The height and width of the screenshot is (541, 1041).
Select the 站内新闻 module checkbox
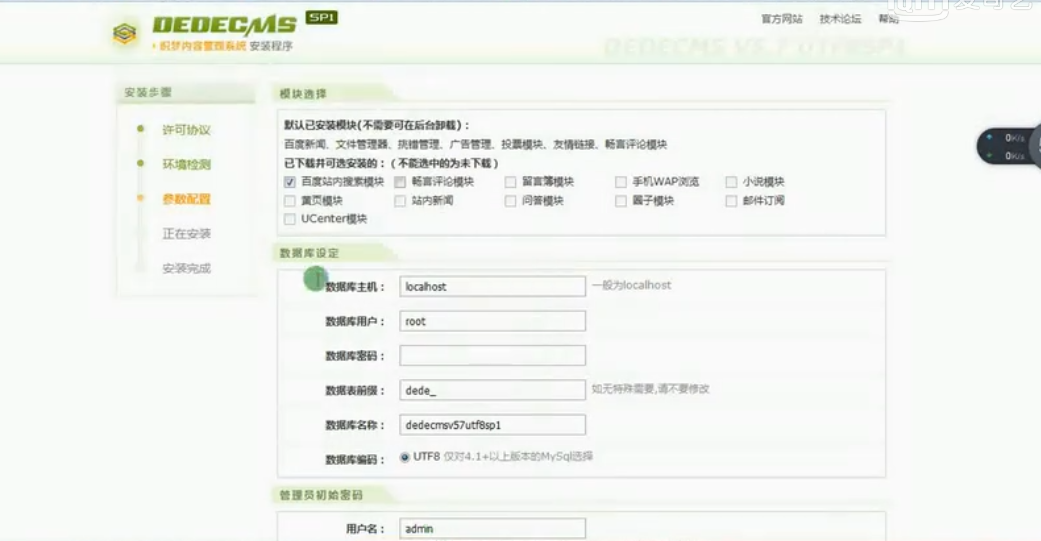(400, 200)
